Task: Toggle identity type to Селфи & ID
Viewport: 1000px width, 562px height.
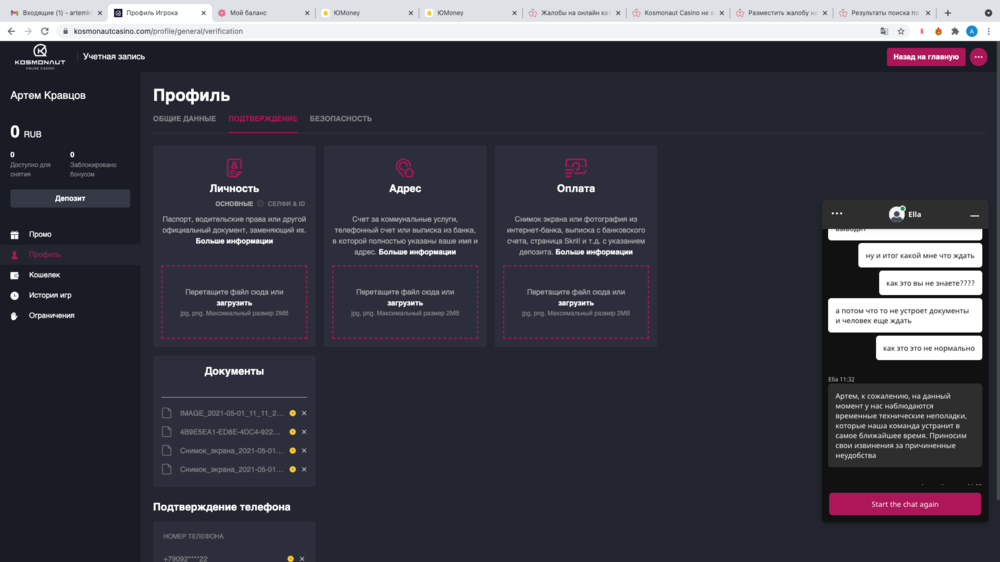Action: (285, 204)
